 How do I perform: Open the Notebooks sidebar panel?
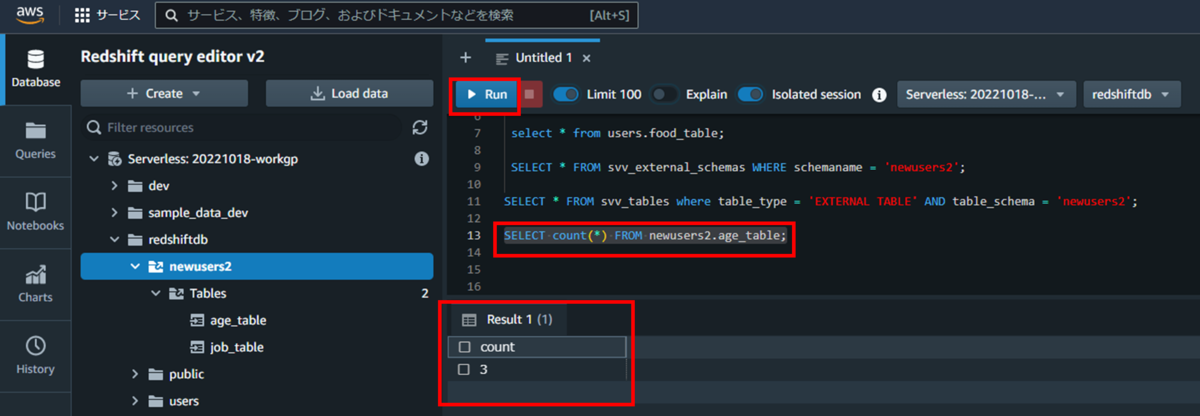[35, 212]
